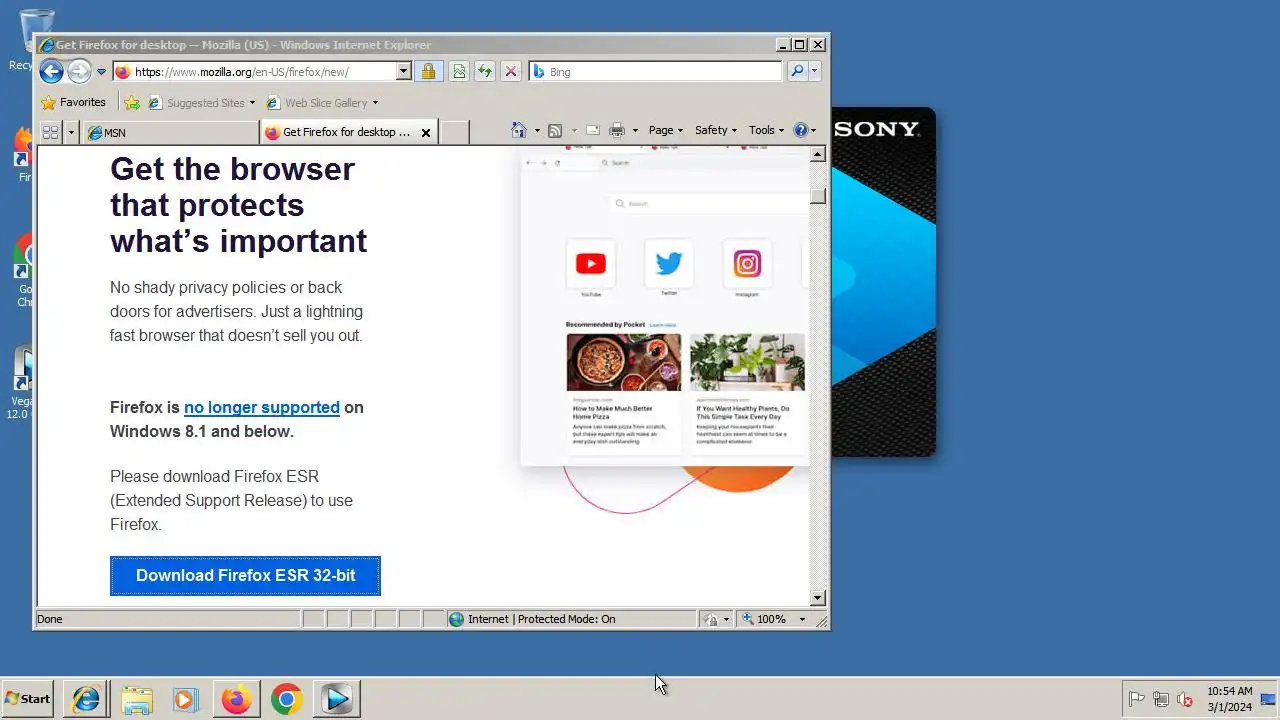Click the pizza article thumbnail
1280x720 pixels.
tap(623, 362)
